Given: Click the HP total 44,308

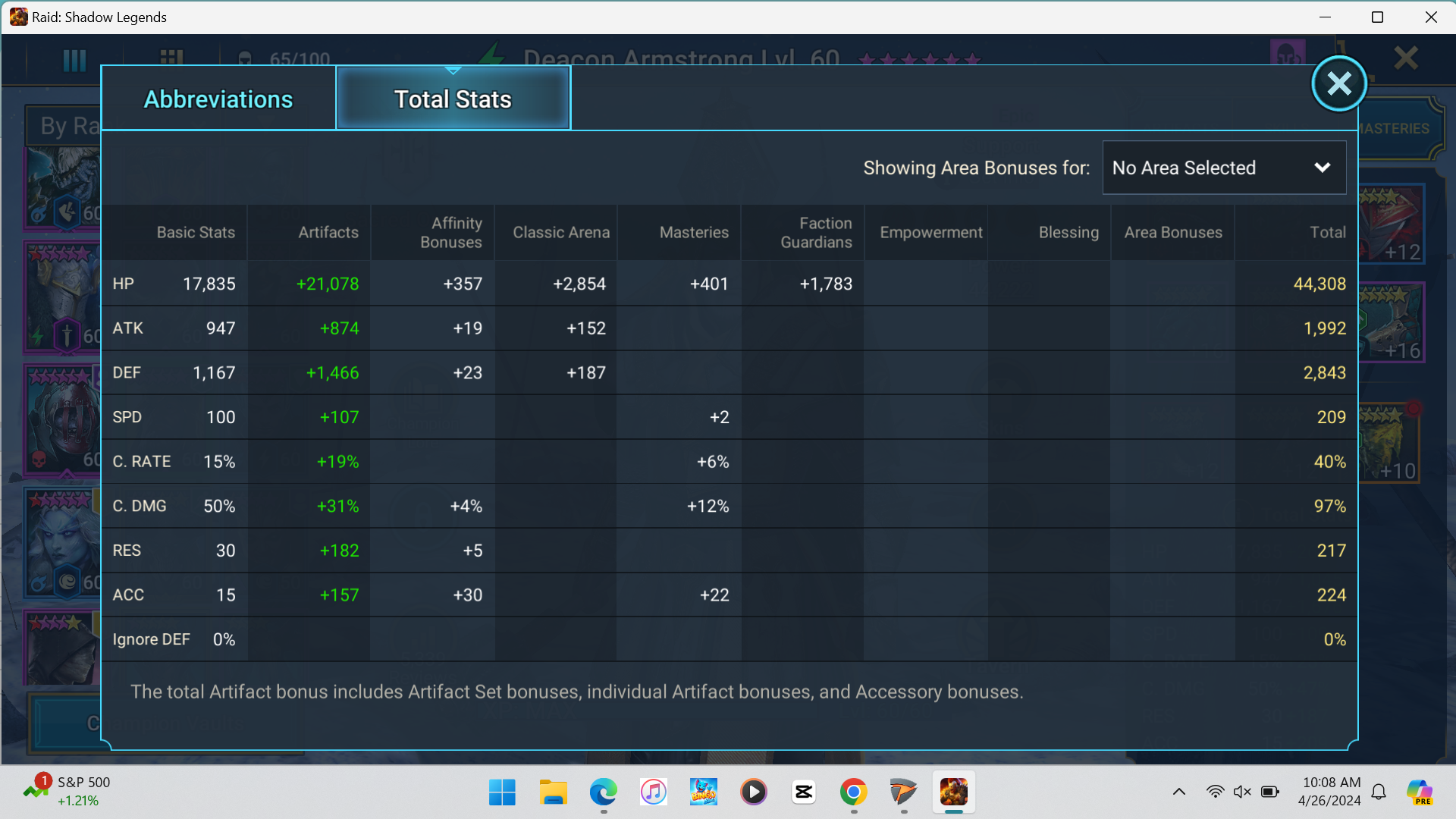Looking at the screenshot, I should [1319, 284].
